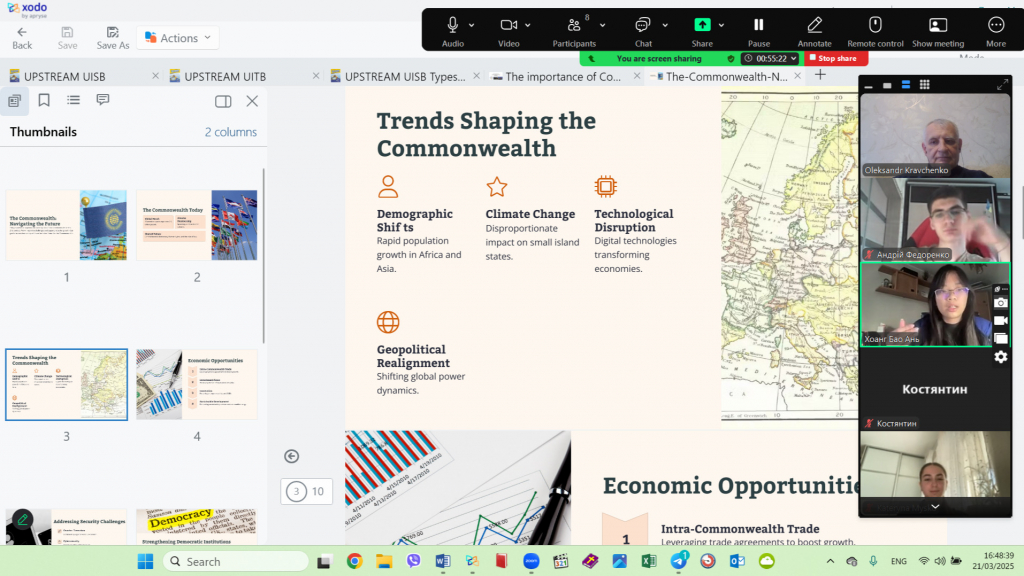Open the More menu in Zoom
Screen dimensions: 1024x576
pos(996,31)
